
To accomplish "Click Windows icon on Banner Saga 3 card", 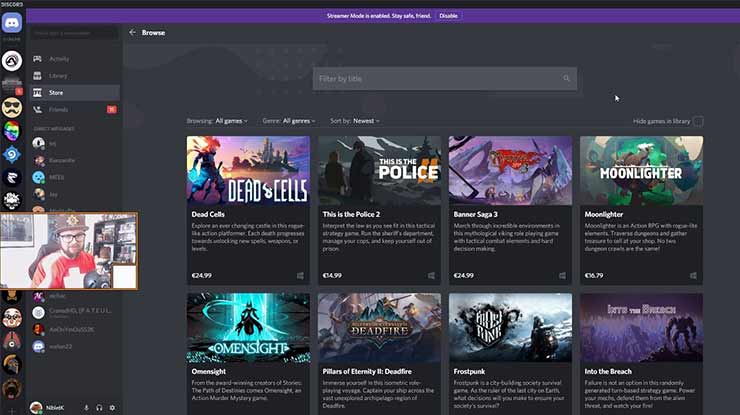I will [x=562, y=276].
